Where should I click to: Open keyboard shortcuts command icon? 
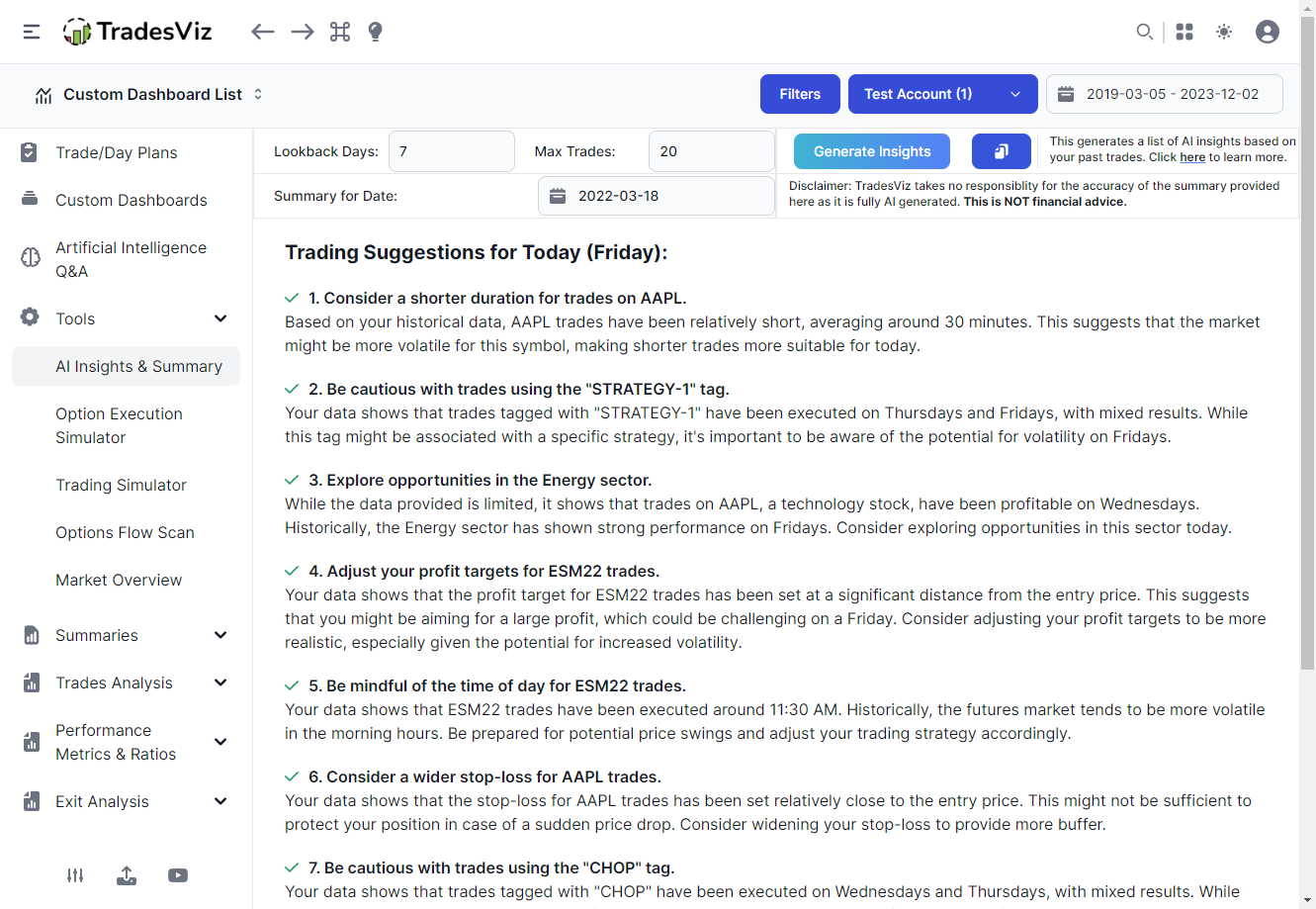[340, 32]
